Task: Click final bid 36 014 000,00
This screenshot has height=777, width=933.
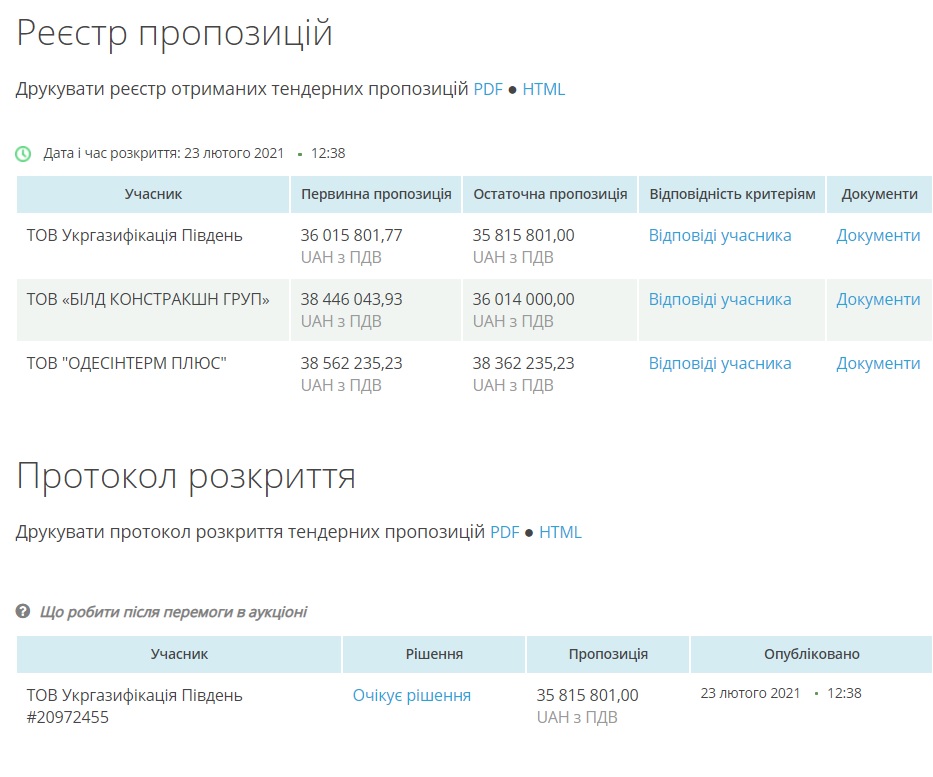Action: tap(524, 299)
